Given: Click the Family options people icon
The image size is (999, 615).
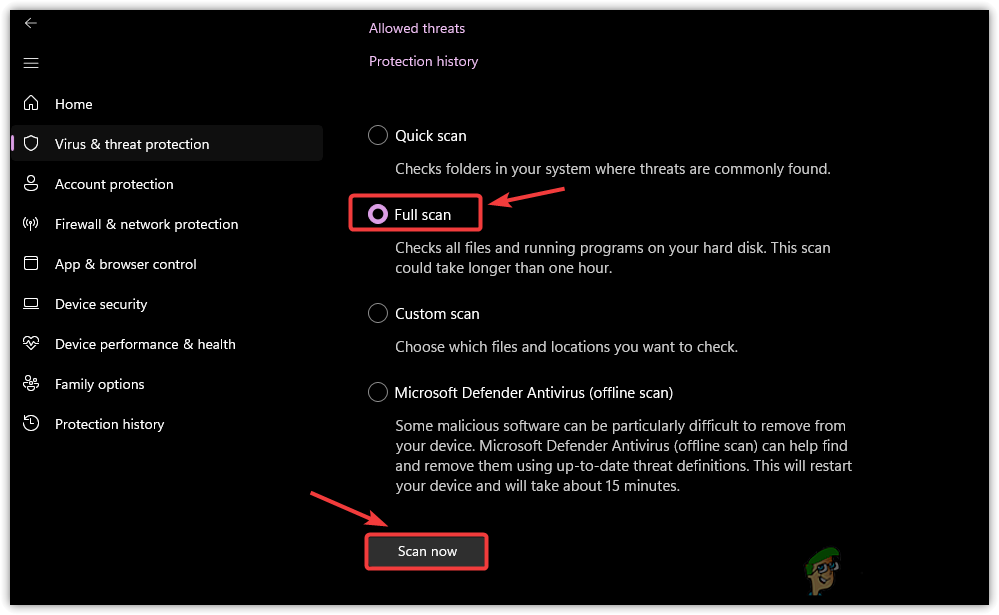Looking at the screenshot, I should [31, 384].
